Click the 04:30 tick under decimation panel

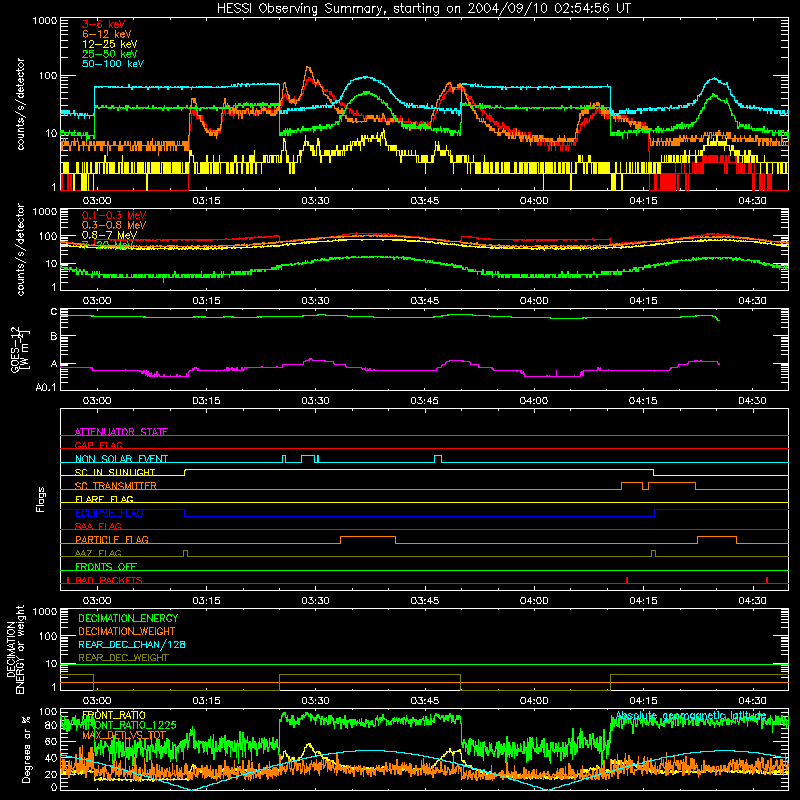(x=752, y=701)
